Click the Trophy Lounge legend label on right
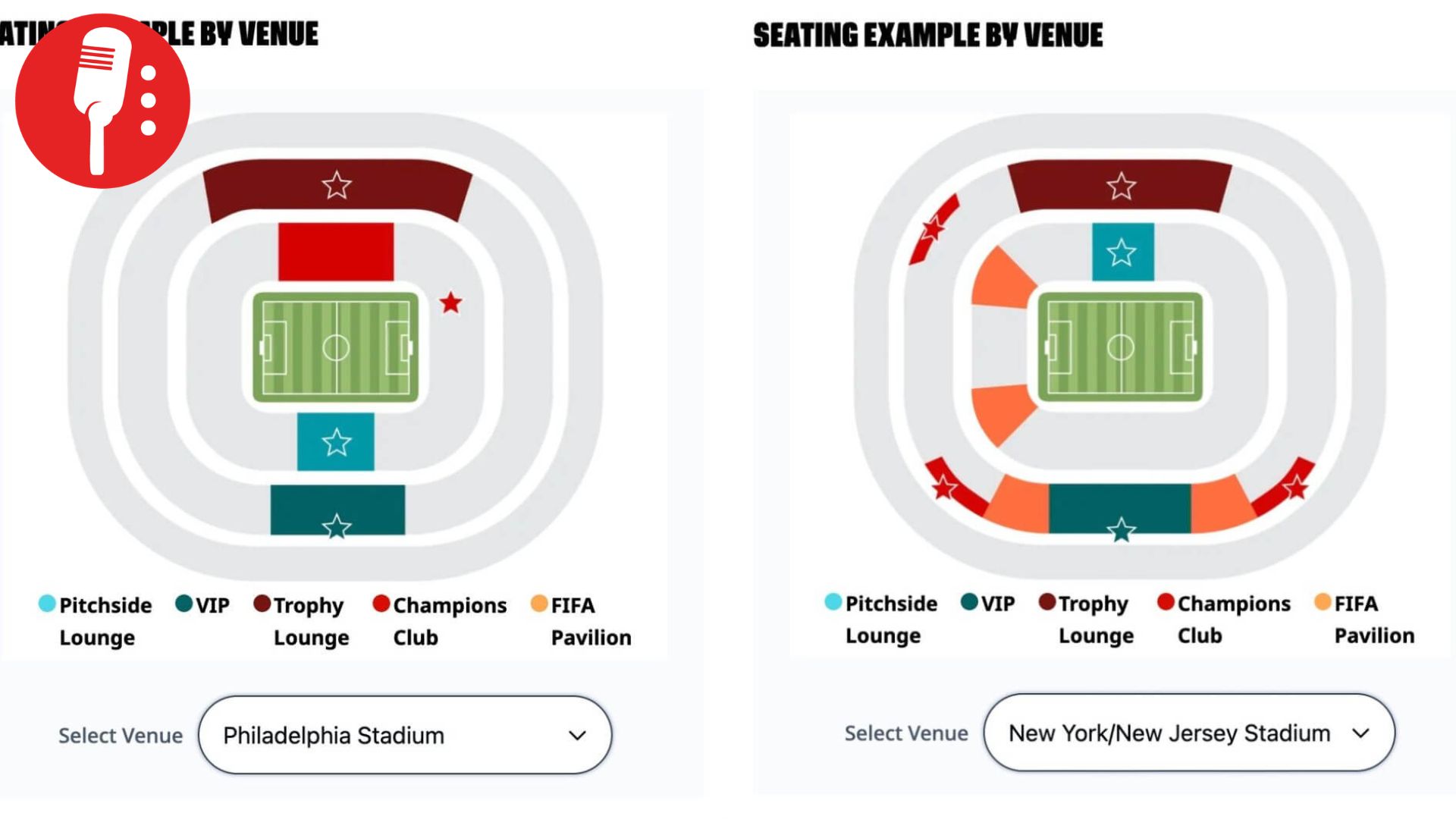This screenshot has height=819, width=1456. 1094,619
